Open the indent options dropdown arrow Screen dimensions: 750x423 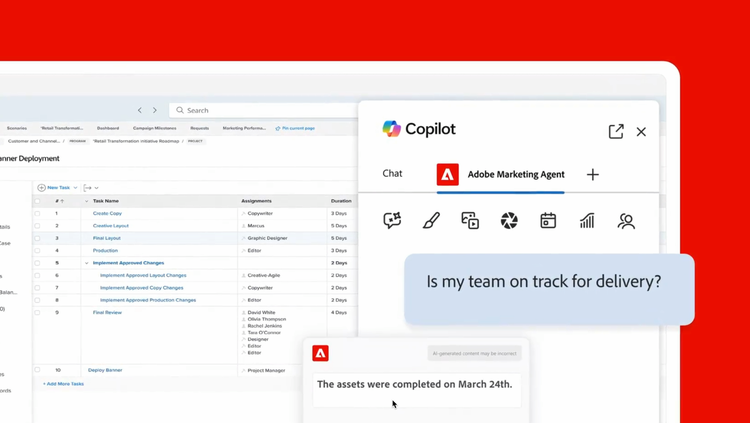[97, 188]
